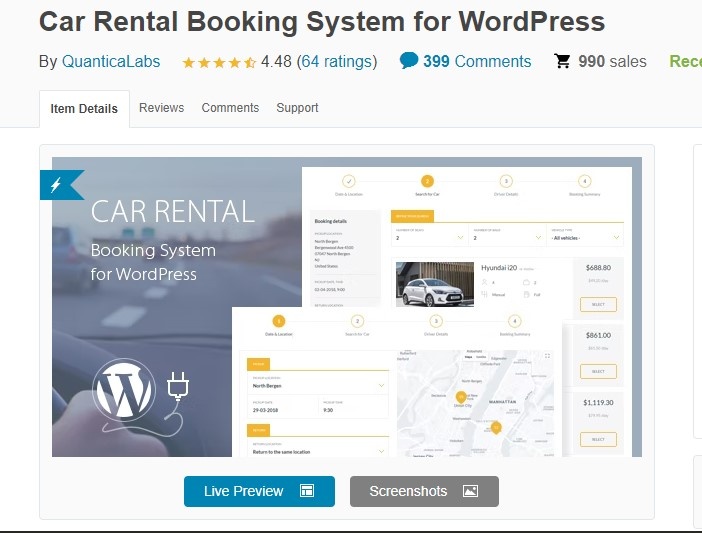Click the layout icon in Live Preview
Viewport: 702px width, 533px height.
(307, 491)
